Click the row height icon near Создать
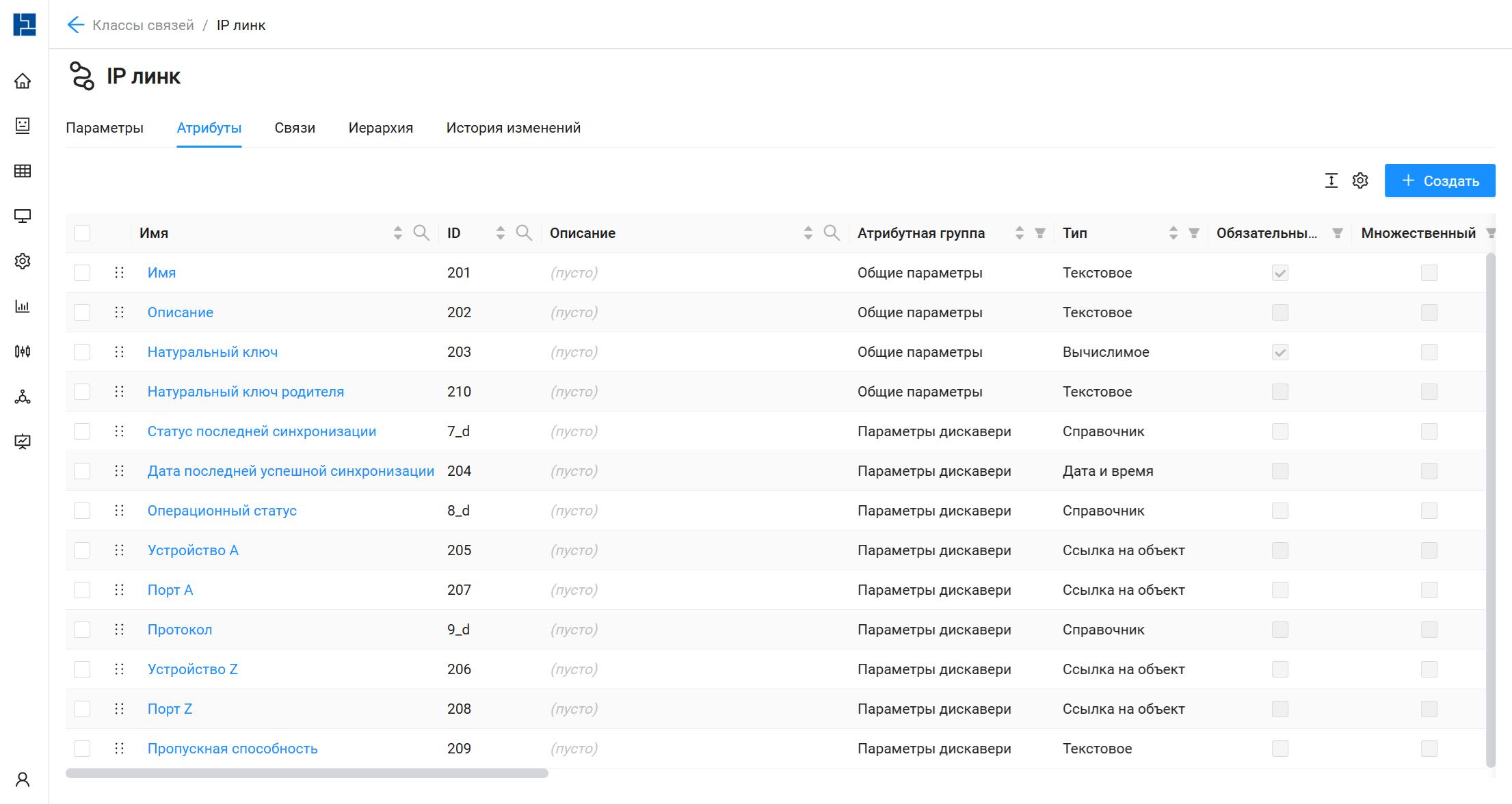 pyautogui.click(x=1331, y=180)
